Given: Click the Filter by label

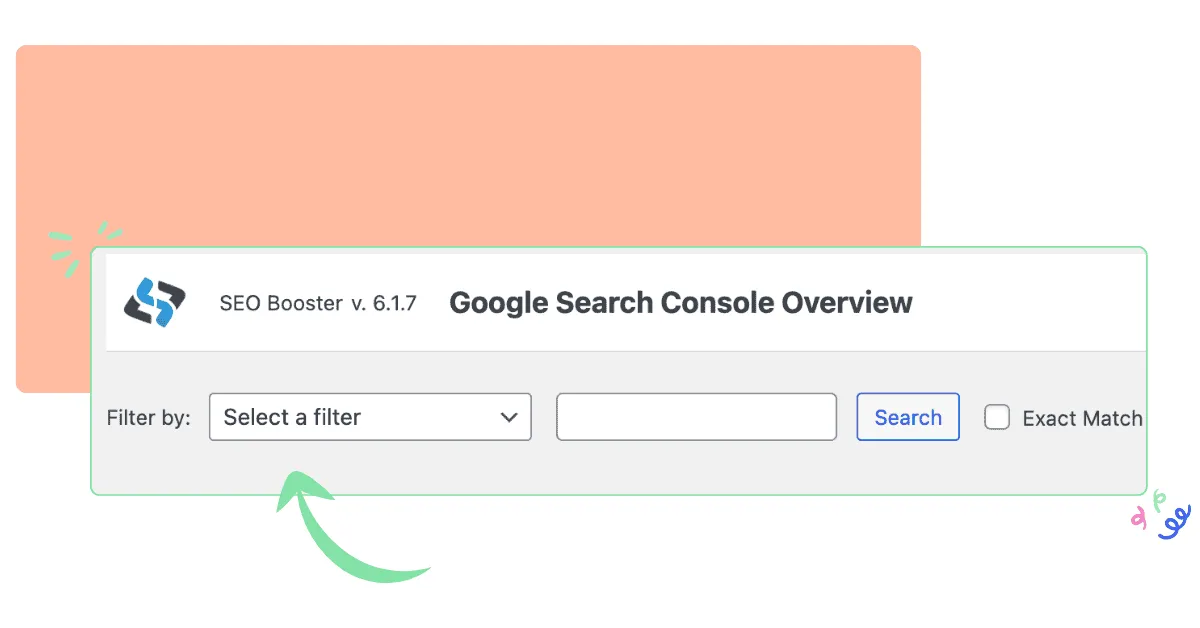Looking at the screenshot, I should click(x=148, y=418).
